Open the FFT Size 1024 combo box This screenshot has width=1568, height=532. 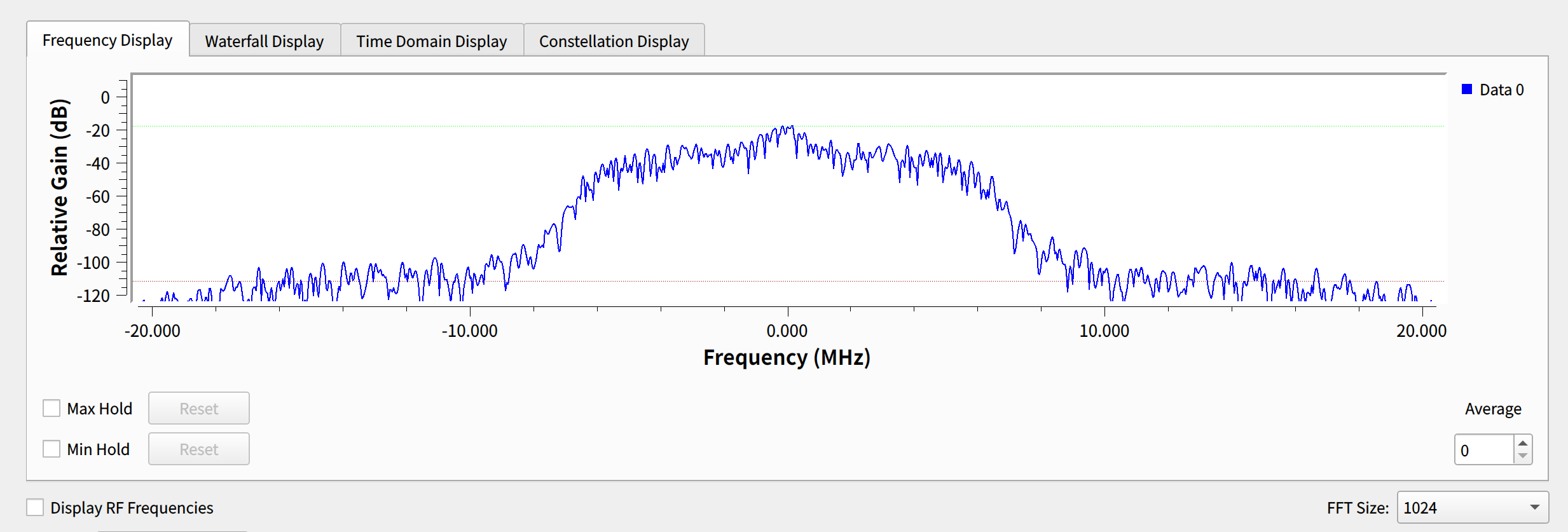click(1462, 507)
